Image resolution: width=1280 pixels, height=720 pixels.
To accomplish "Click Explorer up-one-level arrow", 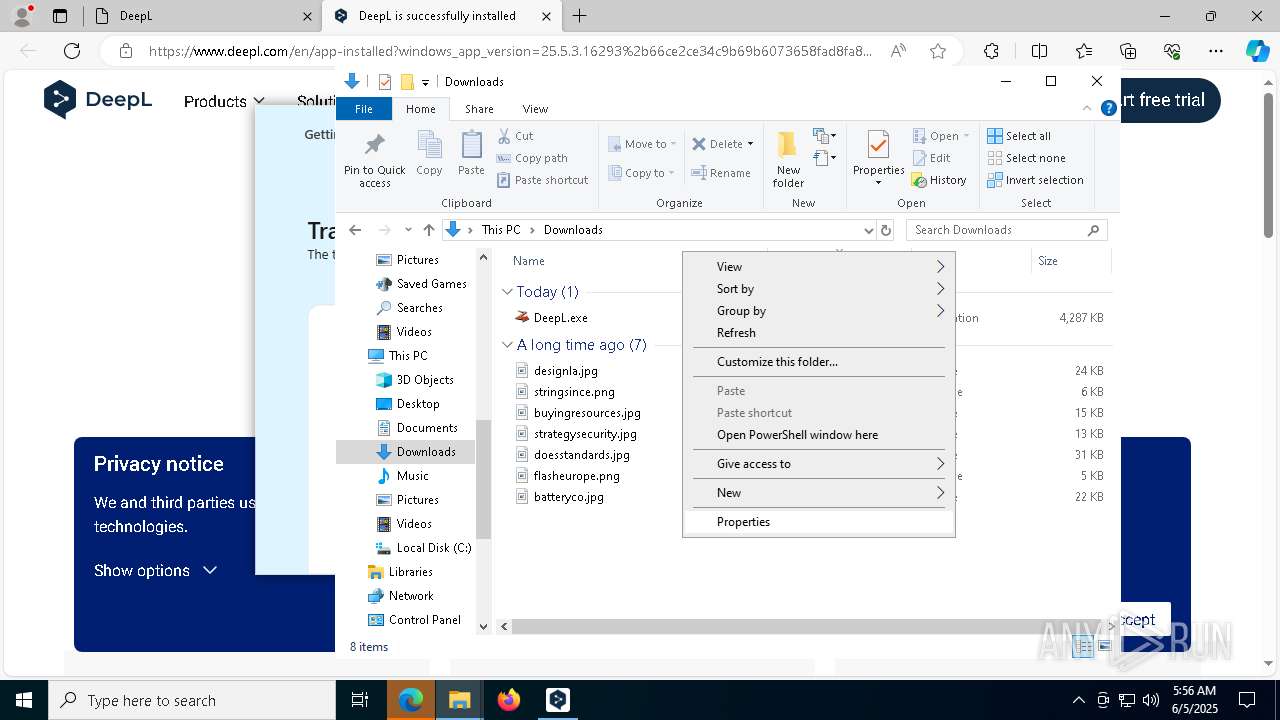I will pyautogui.click(x=429, y=230).
